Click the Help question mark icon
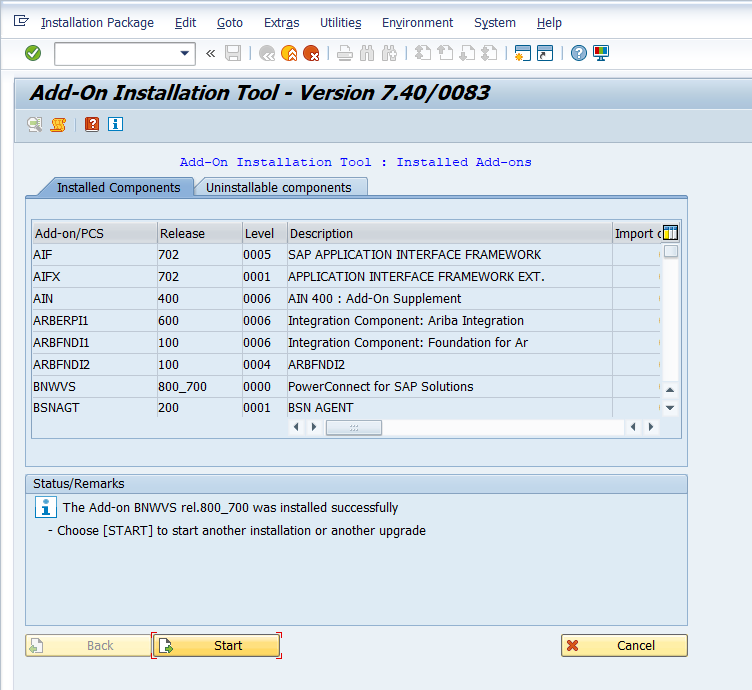This screenshot has width=752, height=690. tap(578, 53)
